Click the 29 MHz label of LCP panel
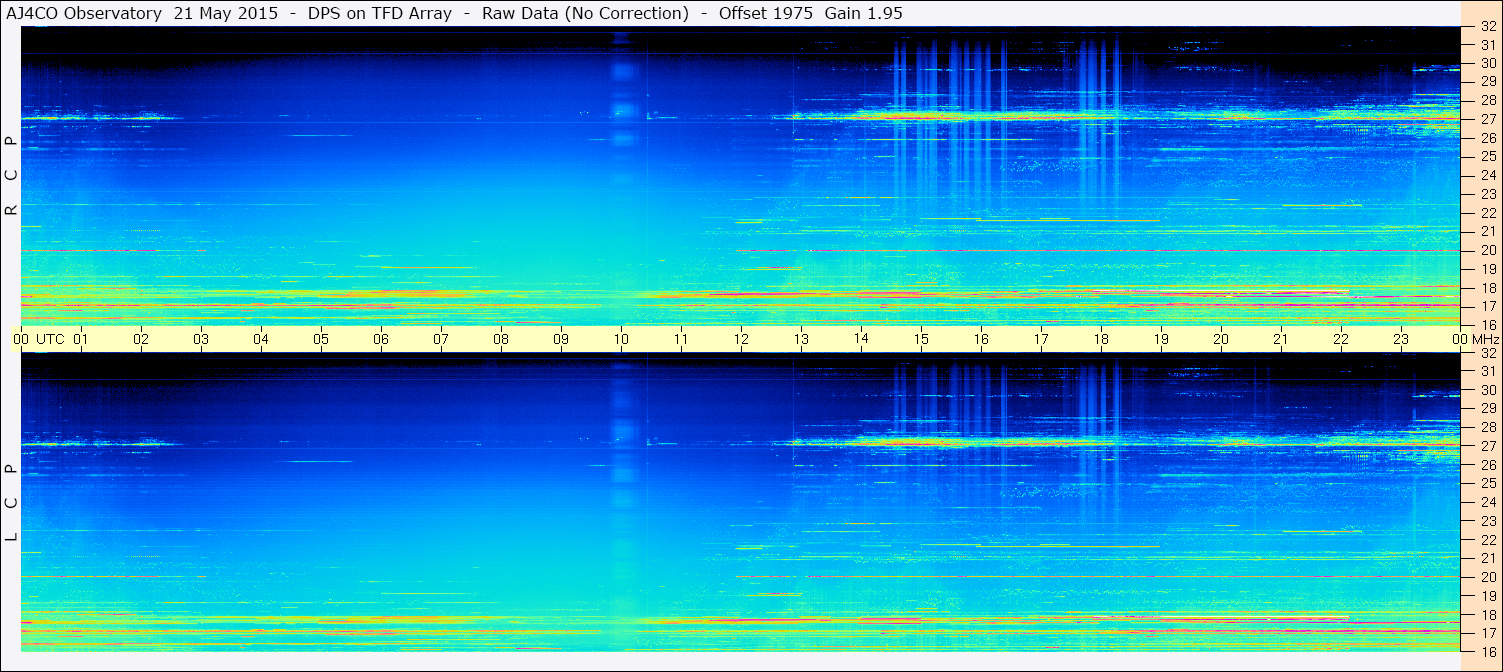This screenshot has height=672, width=1503. pos(1488,409)
